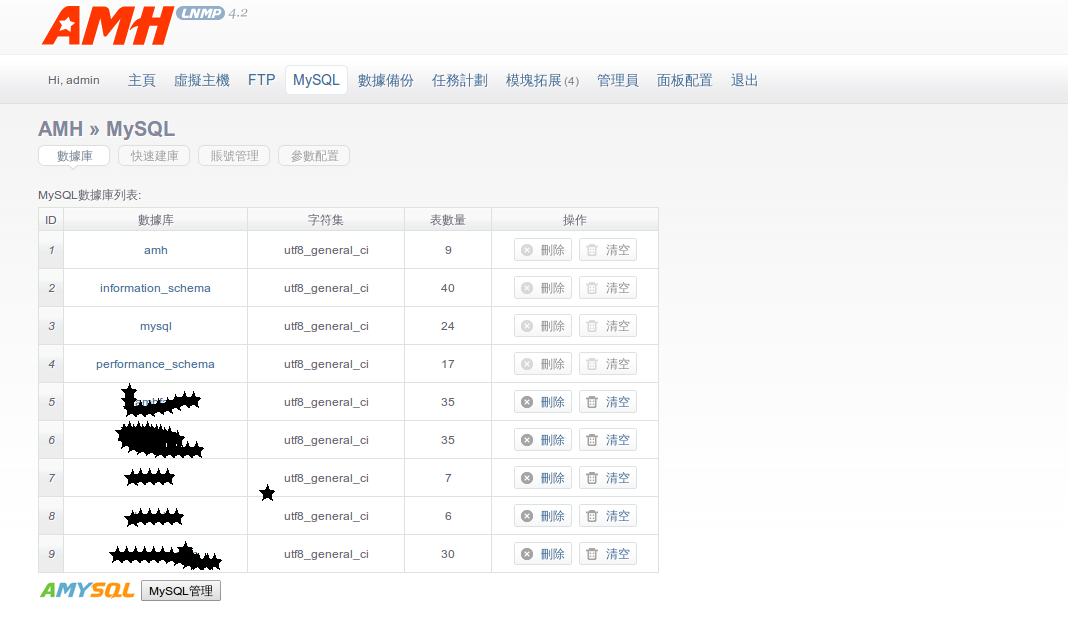Screen dimensions: 1068x630
Task: Click 退出 to log out
Action: click(x=745, y=80)
